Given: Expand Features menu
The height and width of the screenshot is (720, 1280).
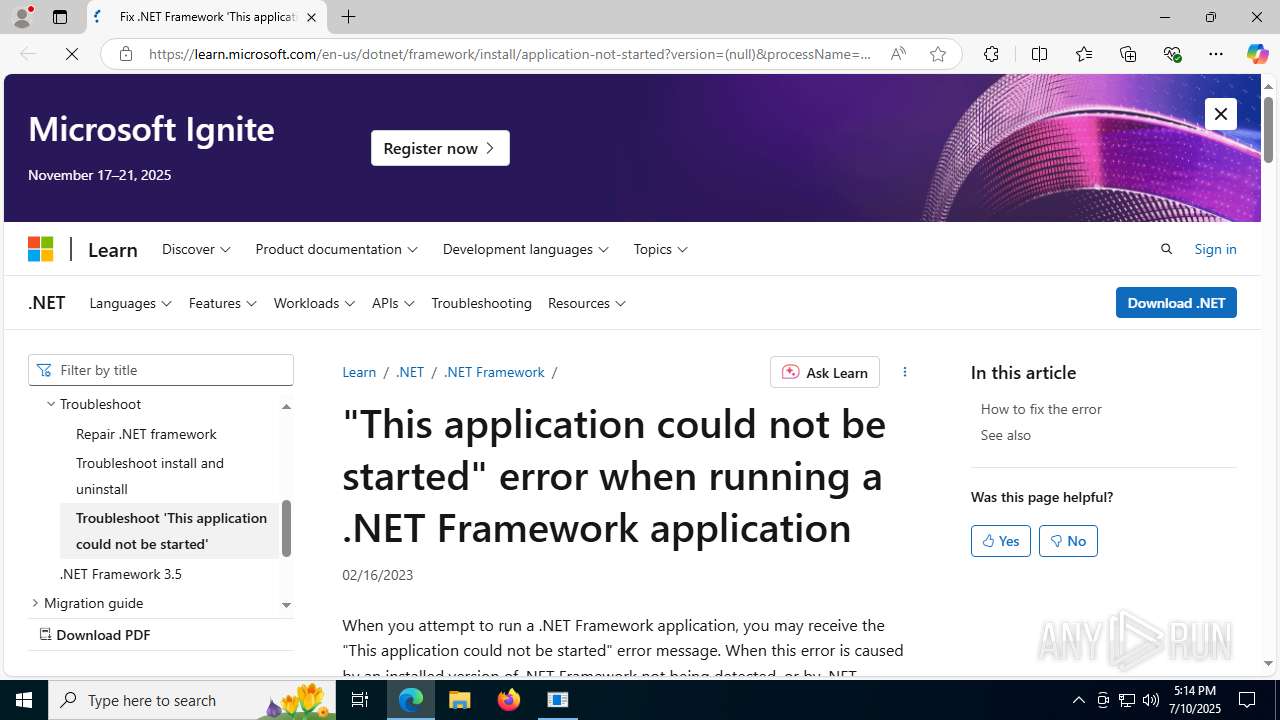Looking at the screenshot, I should pyautogui.click(x=222, y=303).
